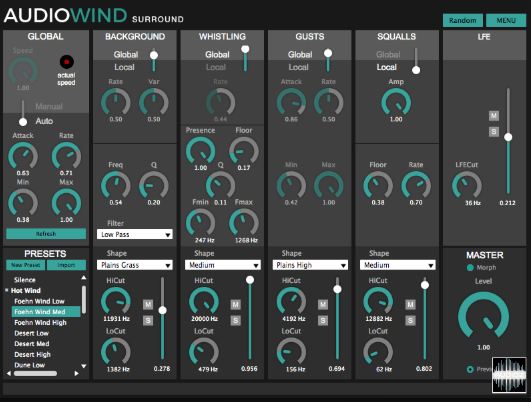The image size is (531, 402).
Task: Click the Background Rate knob
Action: click(115, 102)
